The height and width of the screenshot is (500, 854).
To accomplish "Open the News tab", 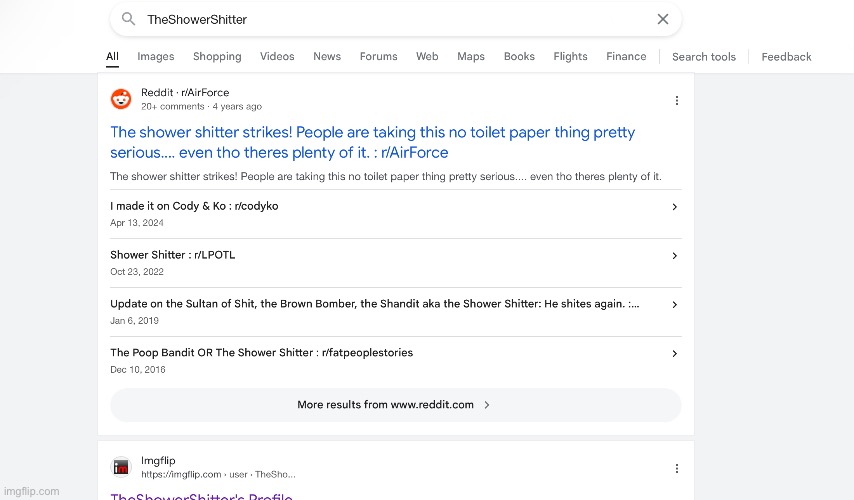I will (327, 57).
